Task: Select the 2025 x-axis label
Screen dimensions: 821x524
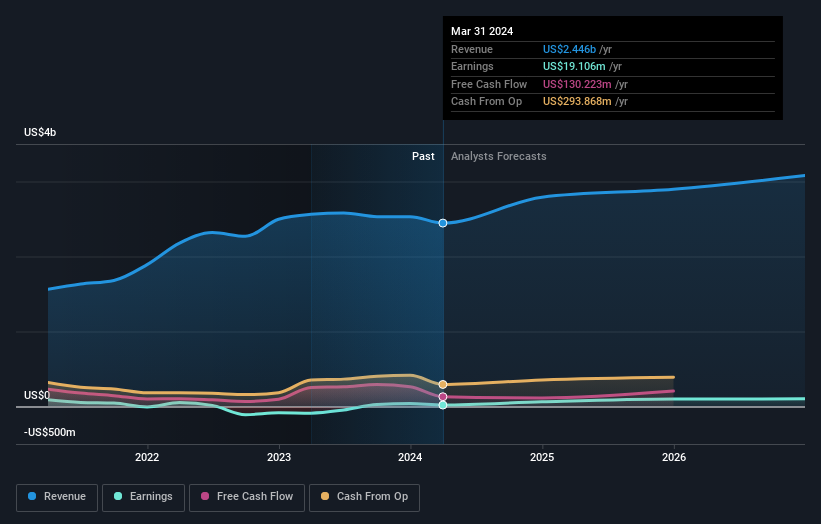Action: [542, 457]
